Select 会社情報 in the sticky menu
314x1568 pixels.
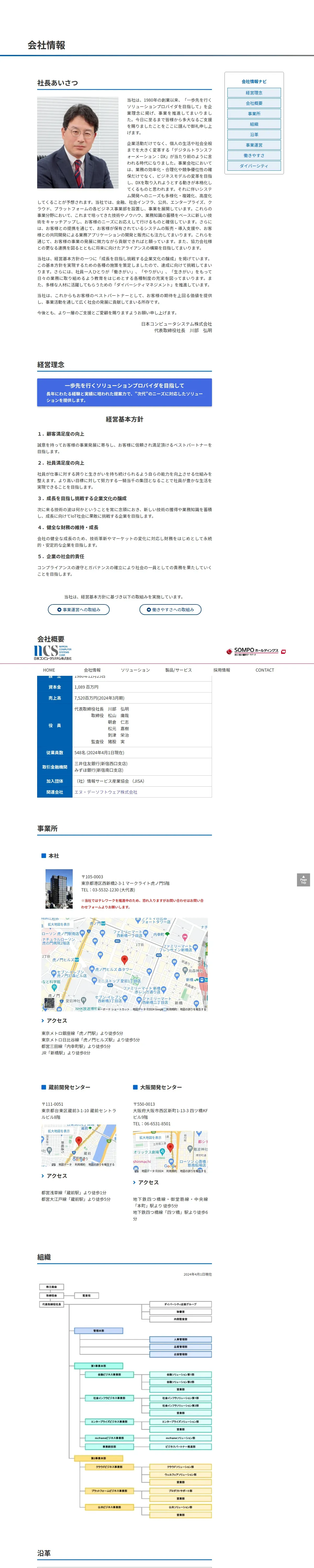(92, 670)
